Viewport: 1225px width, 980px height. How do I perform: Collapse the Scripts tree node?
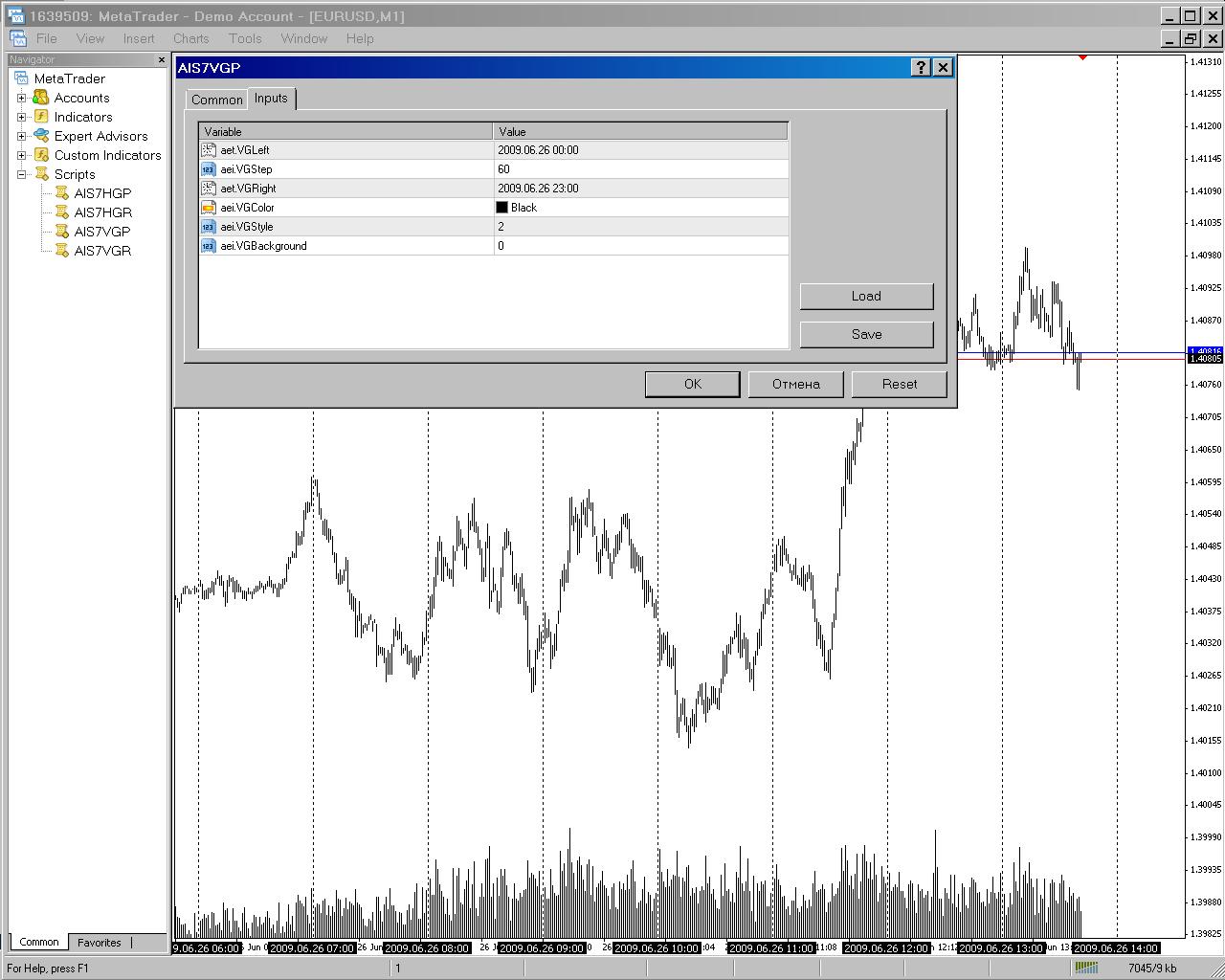click(21, 174)
